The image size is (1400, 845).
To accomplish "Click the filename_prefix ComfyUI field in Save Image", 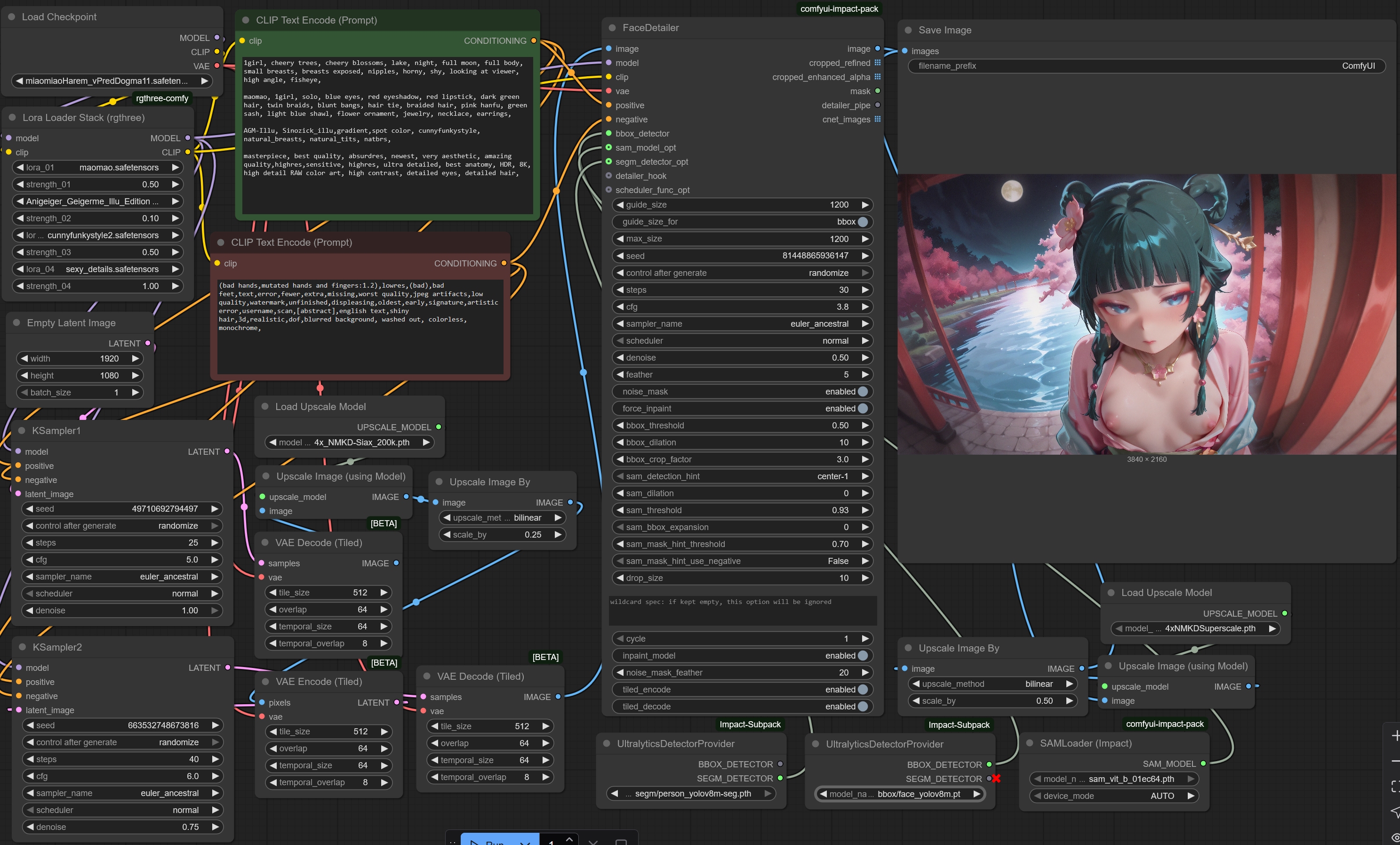I will pos(1146,66).
